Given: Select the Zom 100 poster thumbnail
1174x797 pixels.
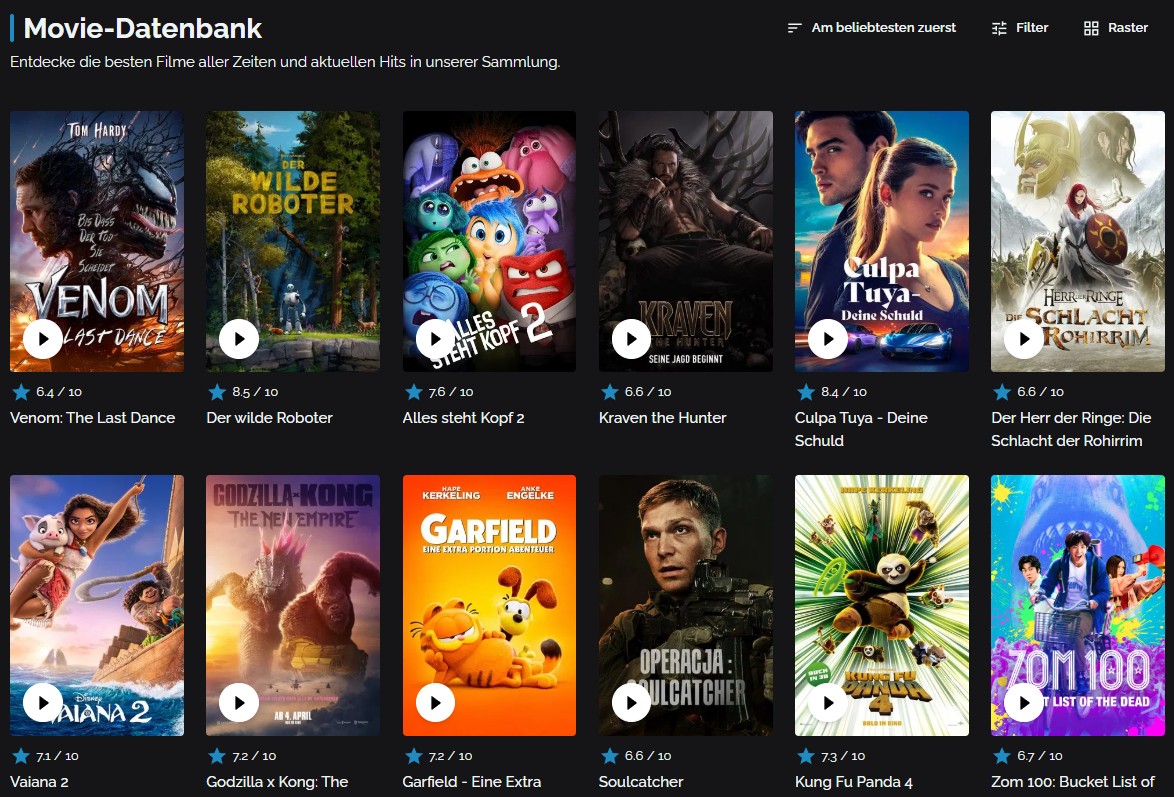Looking at the screenshot, I should pos(1077,605).
